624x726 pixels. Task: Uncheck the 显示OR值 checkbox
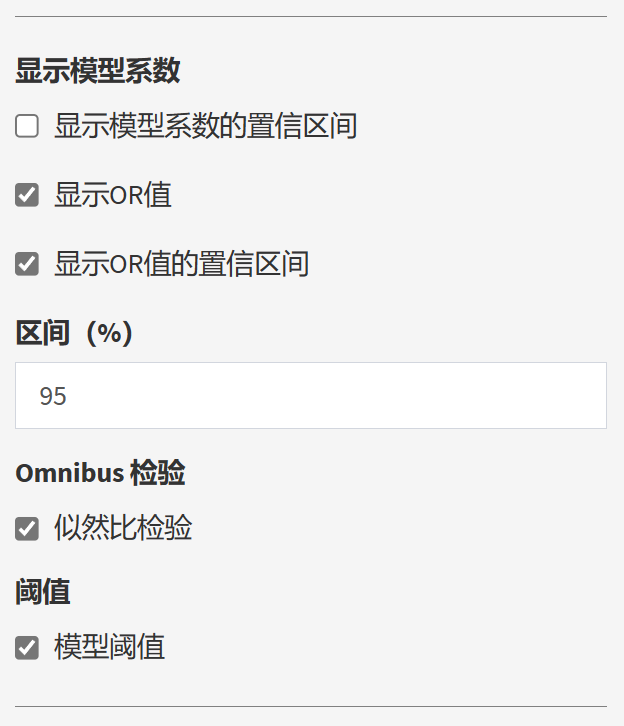click(x=27, y=195)
